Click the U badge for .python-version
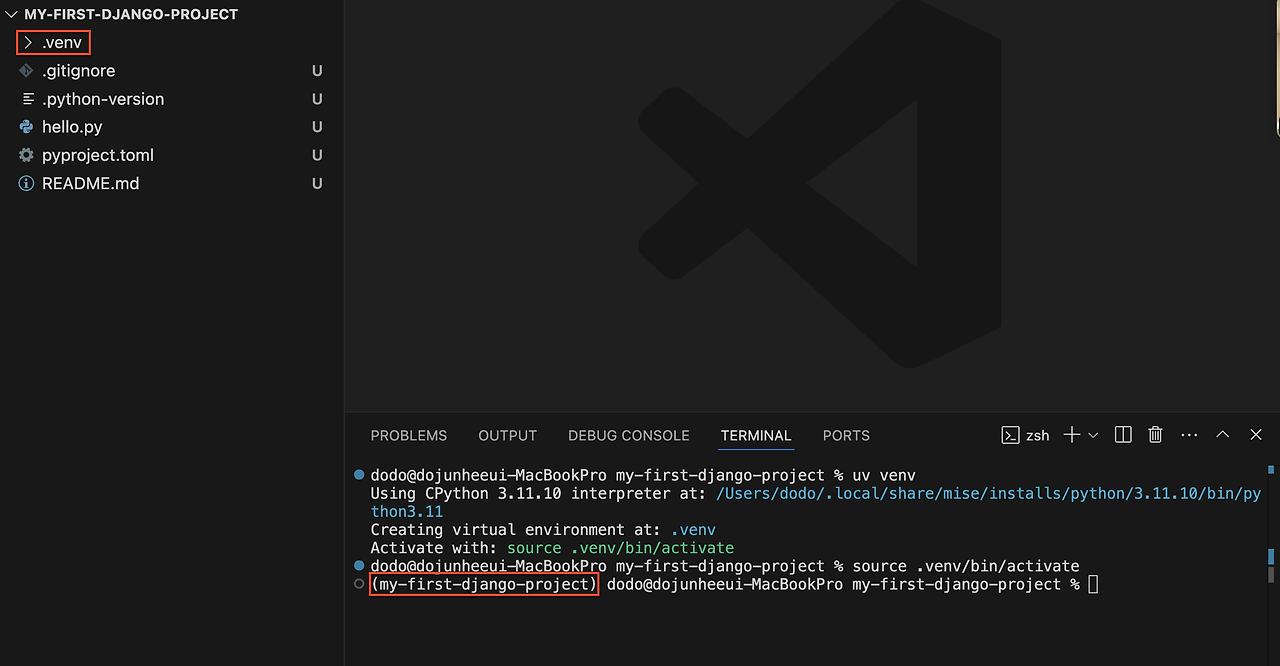The width and height of the screenshot is (1280, 666). click(x=317, y=99)
